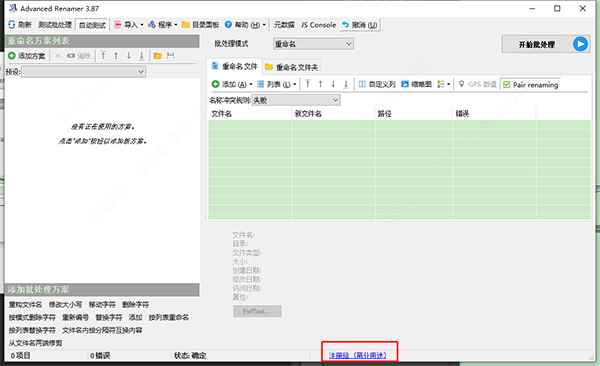
Task: Move method up arrow in the left panel
Action: coord(116,56)
